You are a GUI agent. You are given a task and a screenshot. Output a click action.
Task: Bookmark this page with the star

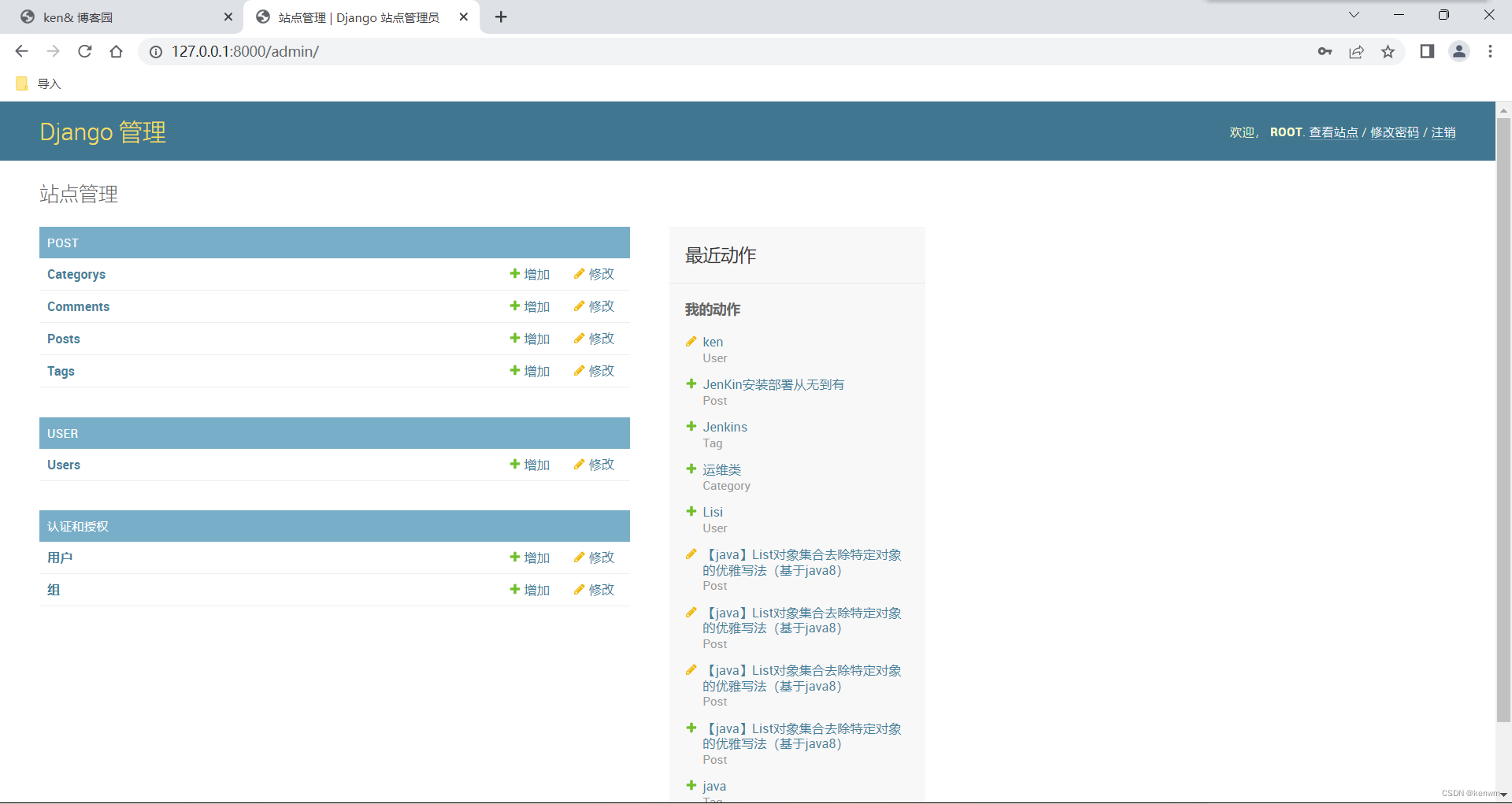[x=1388, y=51]
